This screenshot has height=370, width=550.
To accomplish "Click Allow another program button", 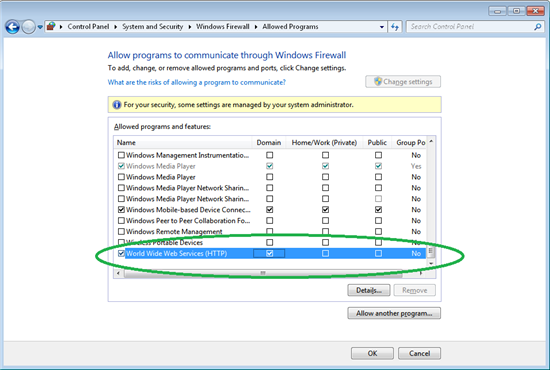I will [x=394, y=313].
